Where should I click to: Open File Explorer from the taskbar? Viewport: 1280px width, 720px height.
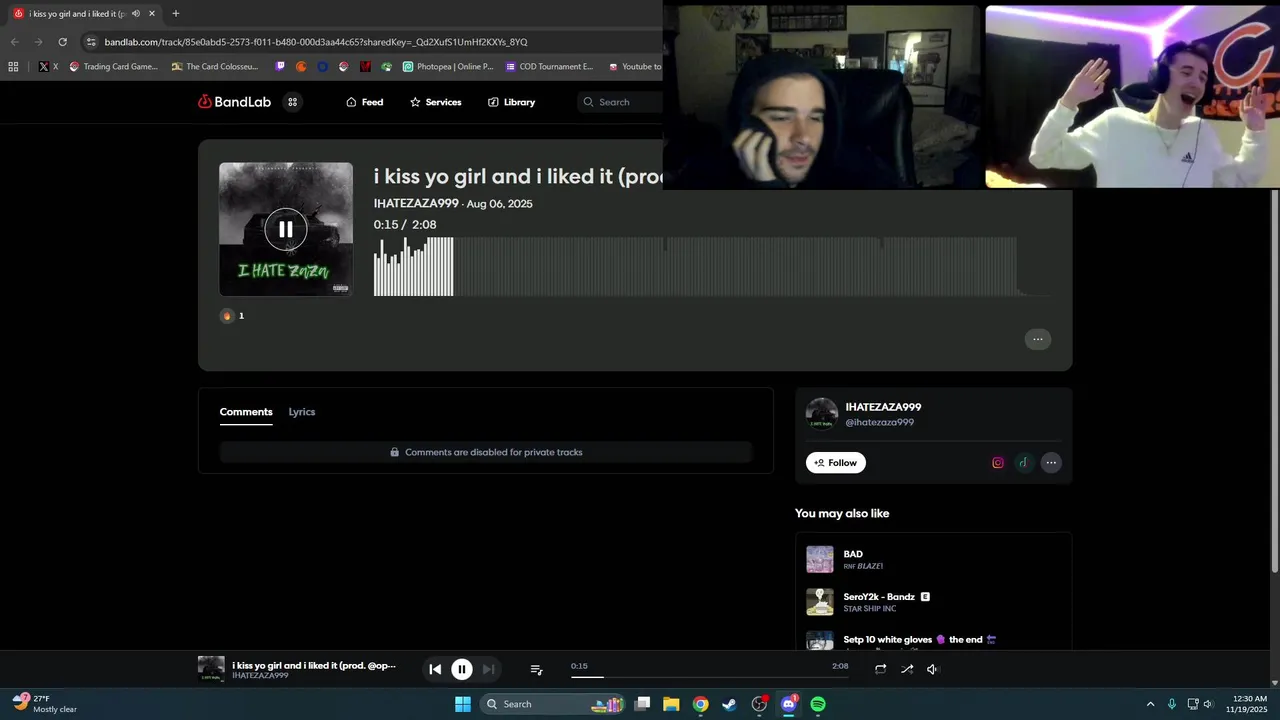[x=671, y=704]
